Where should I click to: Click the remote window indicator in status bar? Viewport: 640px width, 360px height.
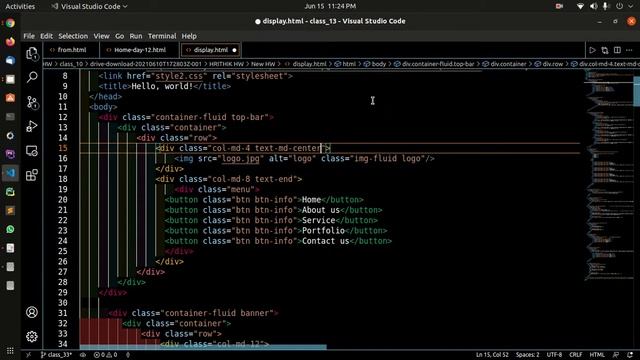tap(28, 355)
